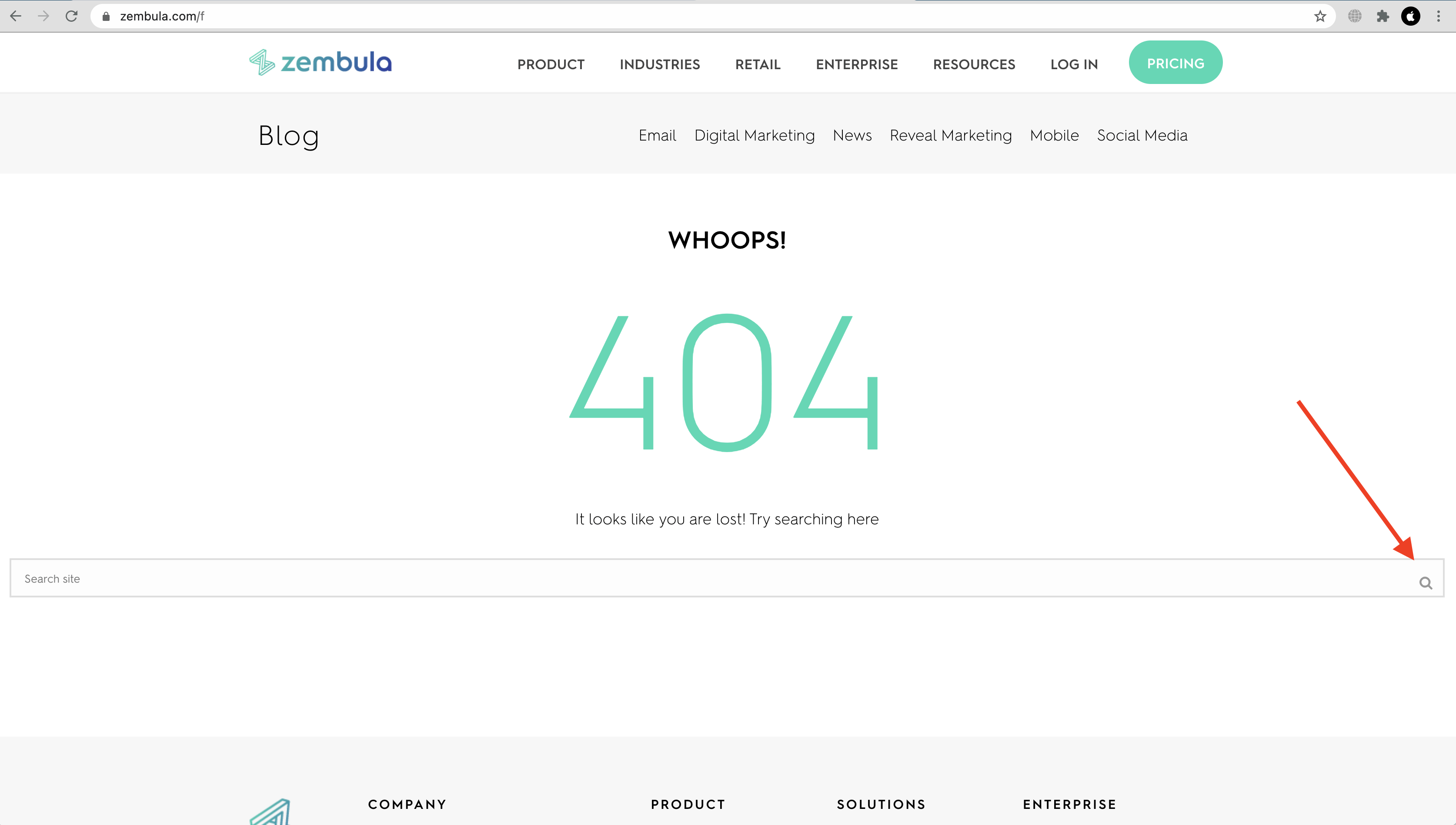Screen dimensions: 1456x825
Task: Open the browser profile avatar
Action: [x=1410, y=17]
